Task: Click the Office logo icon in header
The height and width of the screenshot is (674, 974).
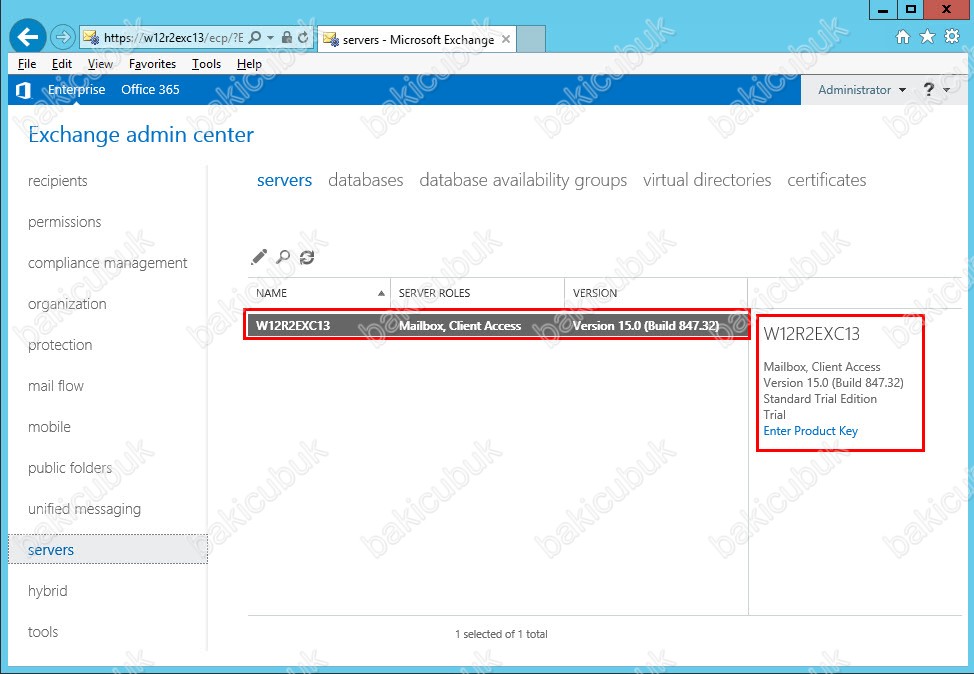Action: (23, 90)
